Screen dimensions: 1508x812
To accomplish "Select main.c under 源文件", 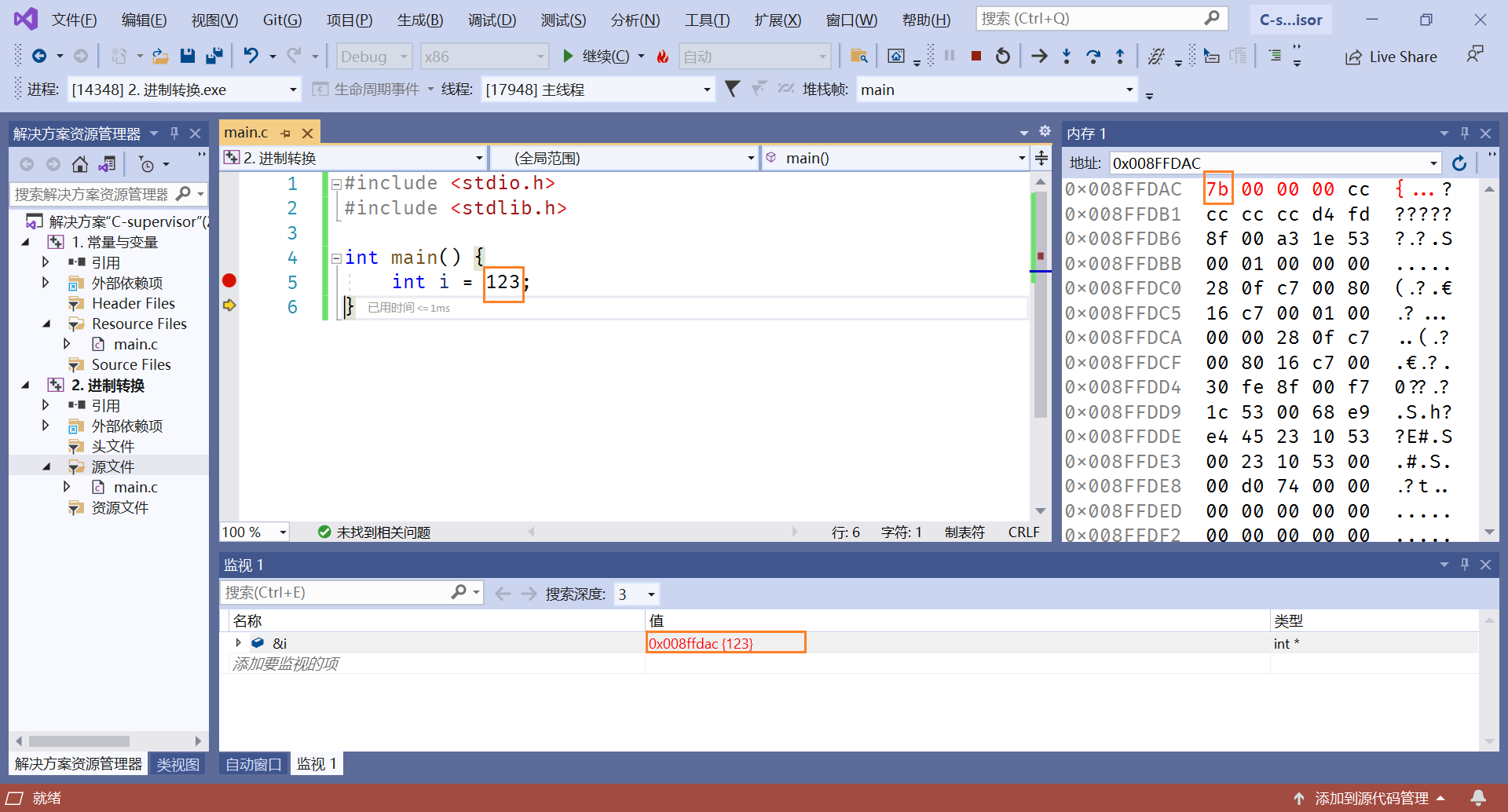I will point(135,487).
